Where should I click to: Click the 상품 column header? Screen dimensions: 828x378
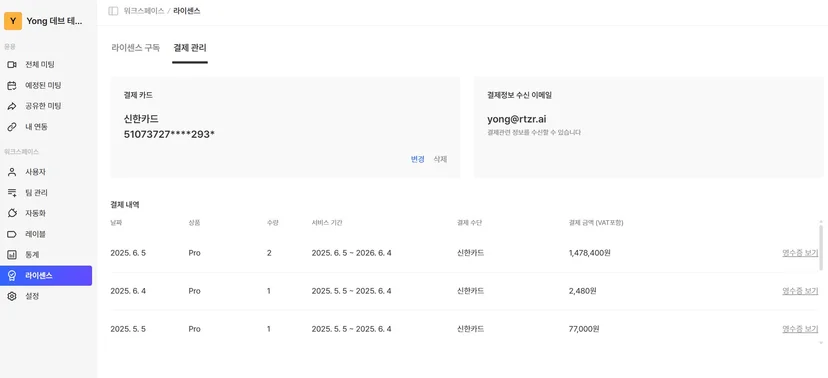194,223
